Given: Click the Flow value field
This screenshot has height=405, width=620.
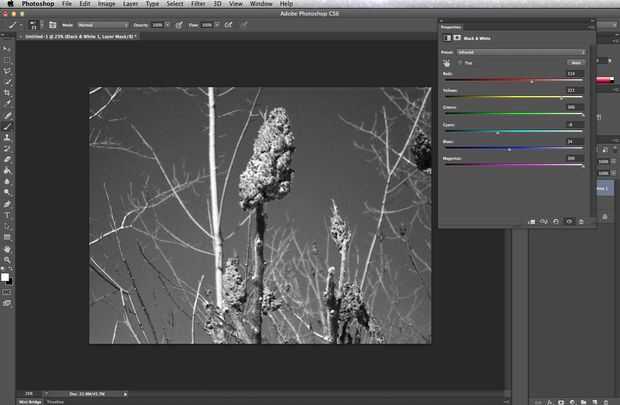Looking at the screenshot, I should pyautogui.click(x=207, y=25).
